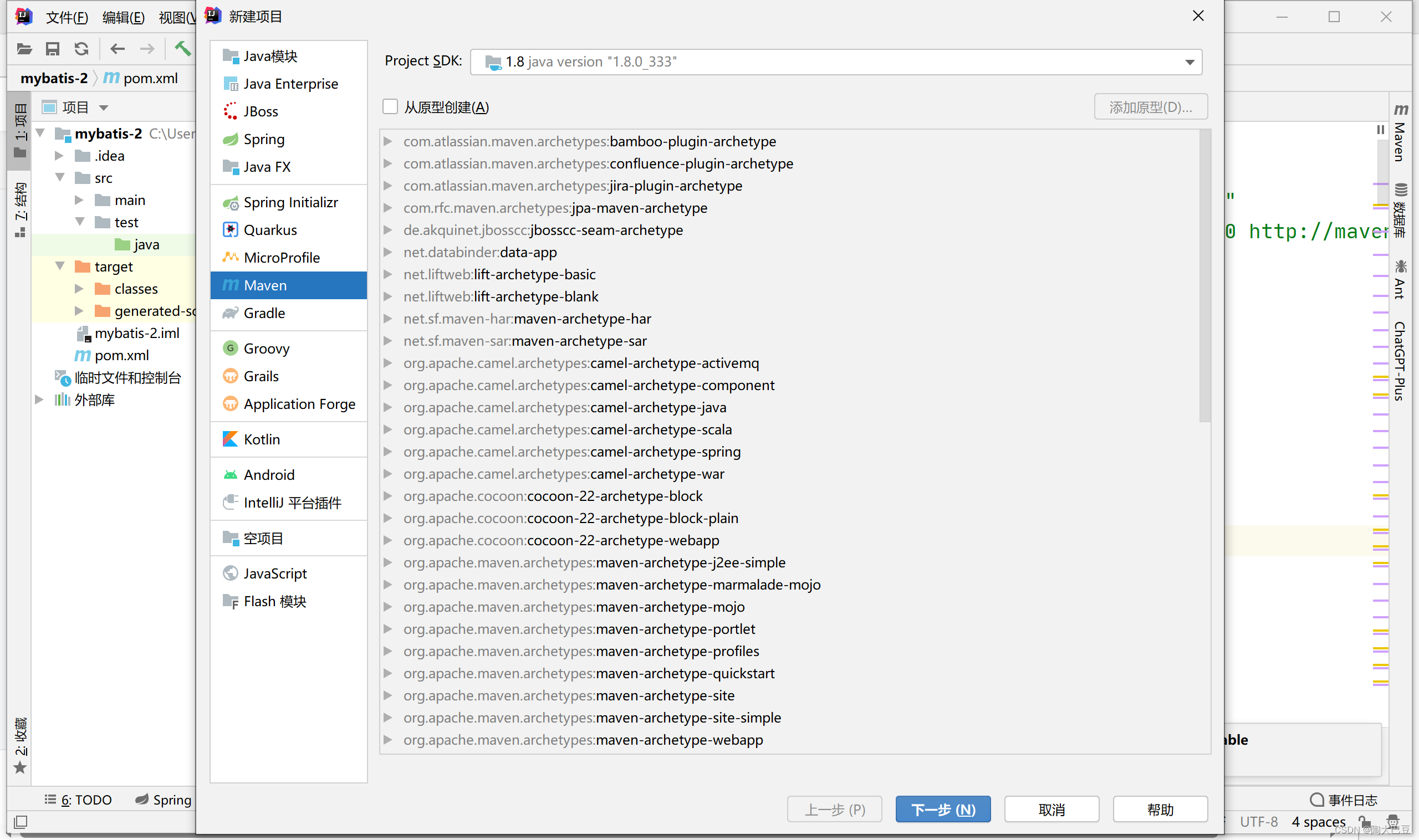
Task: Open the Project SDK dropdown
Action: coord(1189,62)
